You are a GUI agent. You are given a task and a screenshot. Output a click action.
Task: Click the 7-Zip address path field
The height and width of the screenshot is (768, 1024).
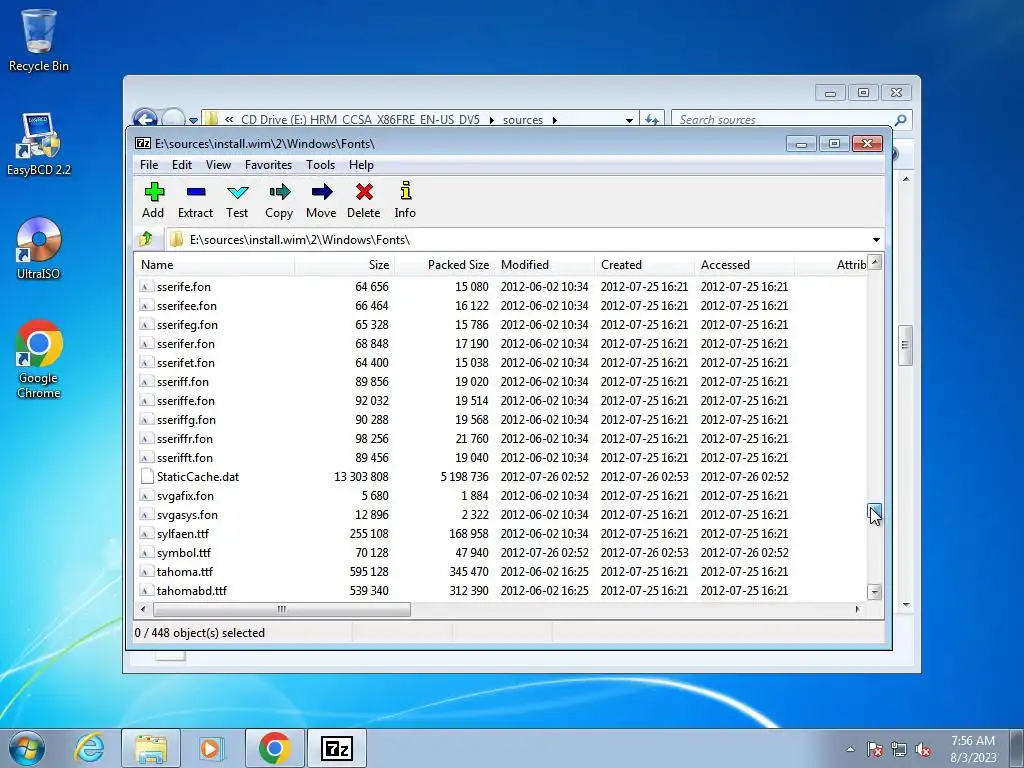tap(517, 240)
